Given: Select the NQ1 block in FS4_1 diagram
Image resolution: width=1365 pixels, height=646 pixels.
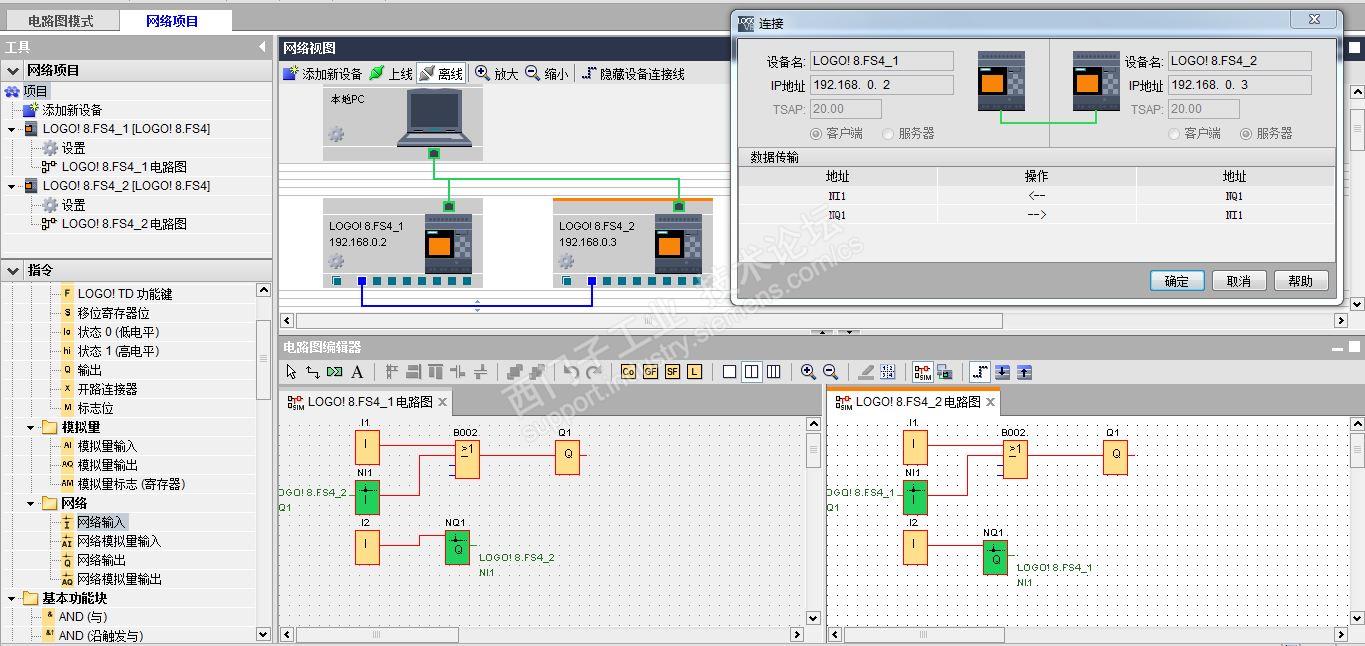Looking at the screenshot, I should [458, 548].
